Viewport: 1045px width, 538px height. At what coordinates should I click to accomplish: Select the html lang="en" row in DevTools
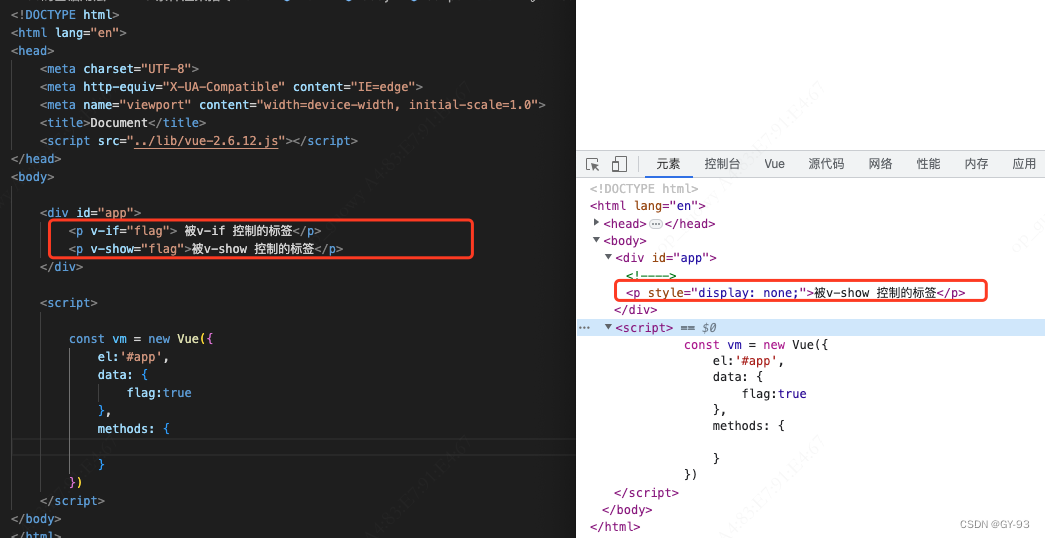click(x=648, y=205)
